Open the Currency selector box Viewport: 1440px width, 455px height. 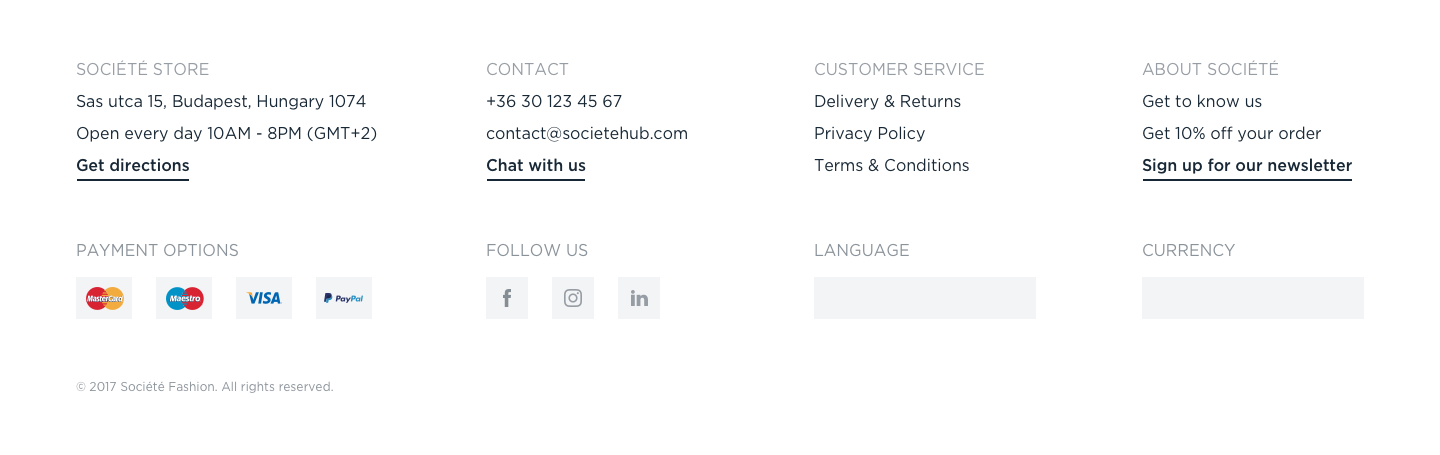click(x=1253, y=298)
